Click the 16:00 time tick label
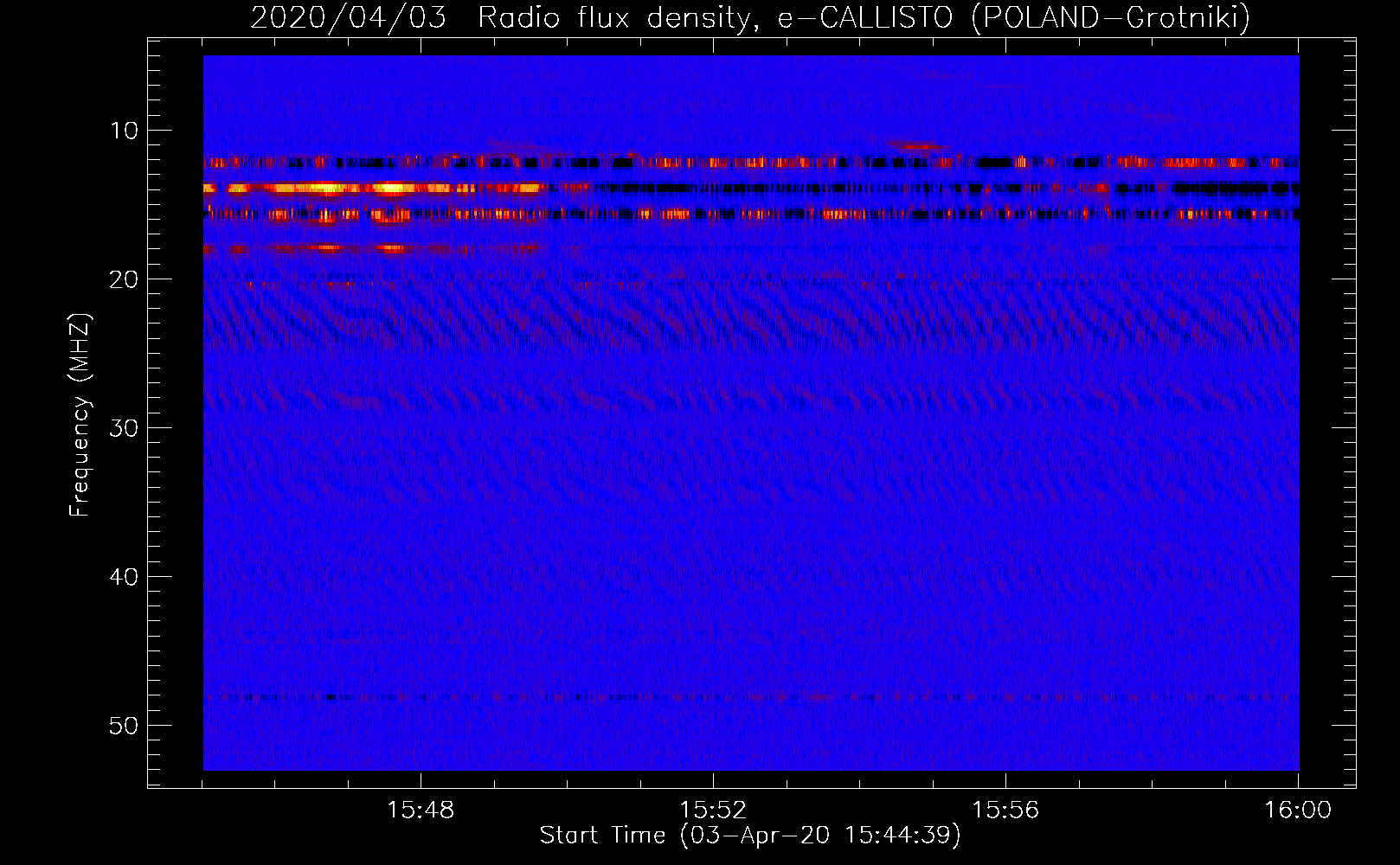Image resolution: width=1400 pixels, height=865 pixels. click(1298, 810)
